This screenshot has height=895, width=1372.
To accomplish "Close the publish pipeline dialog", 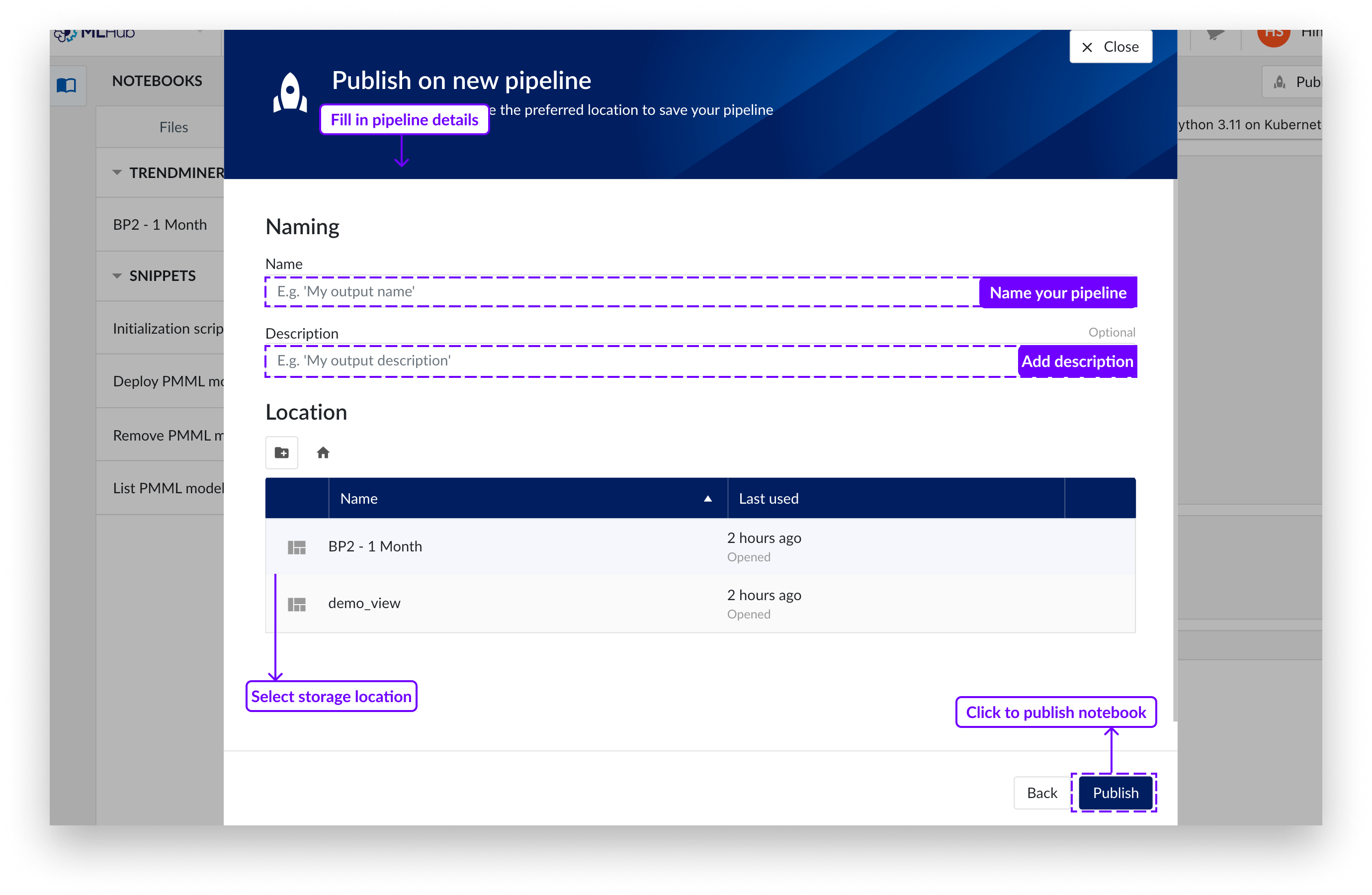I will point(1111,47).
